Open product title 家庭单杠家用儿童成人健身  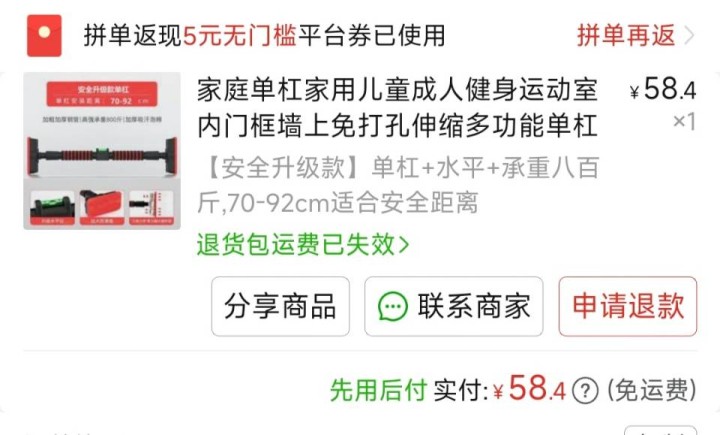[398, 107]
